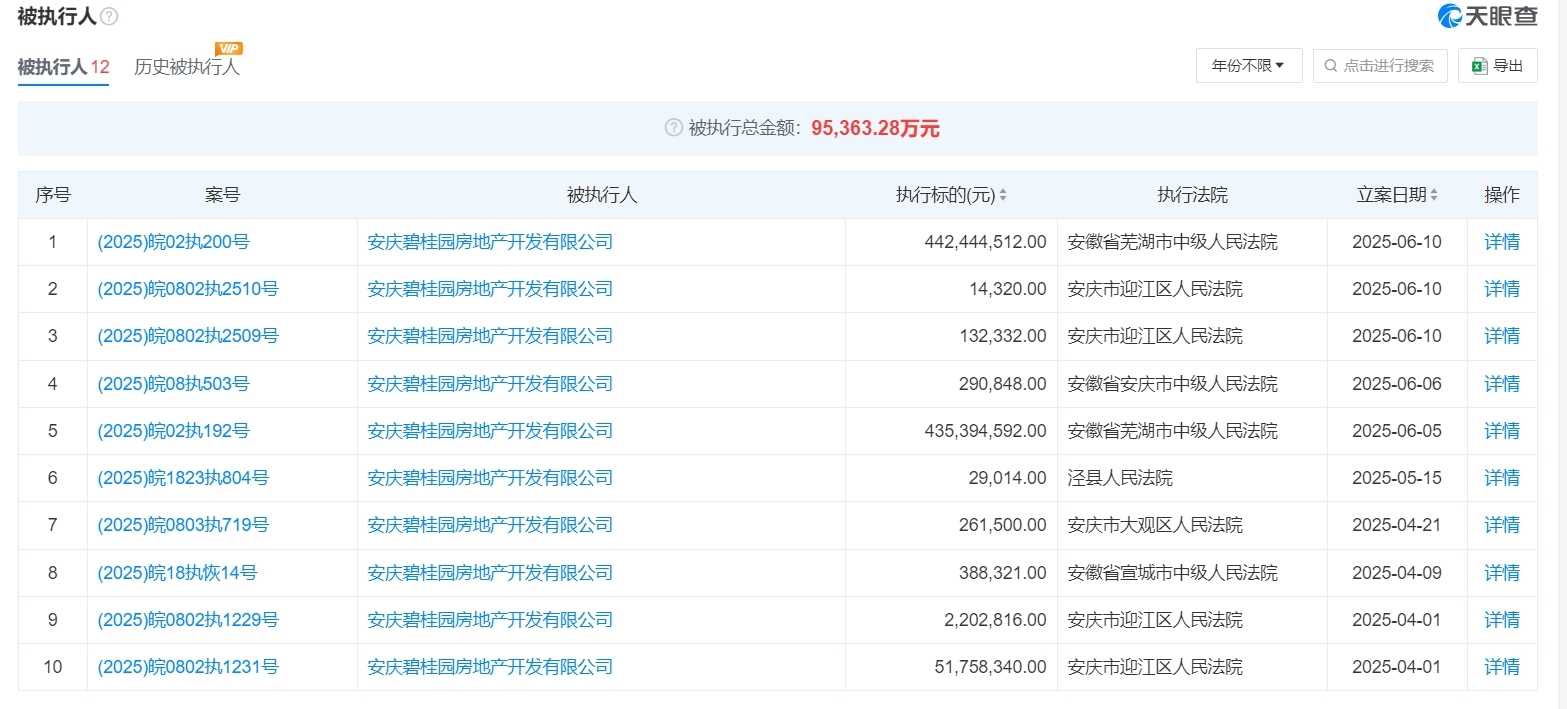Click the help icon beside 被执行人 title
1567x709 pixels.
coord(109,17)
